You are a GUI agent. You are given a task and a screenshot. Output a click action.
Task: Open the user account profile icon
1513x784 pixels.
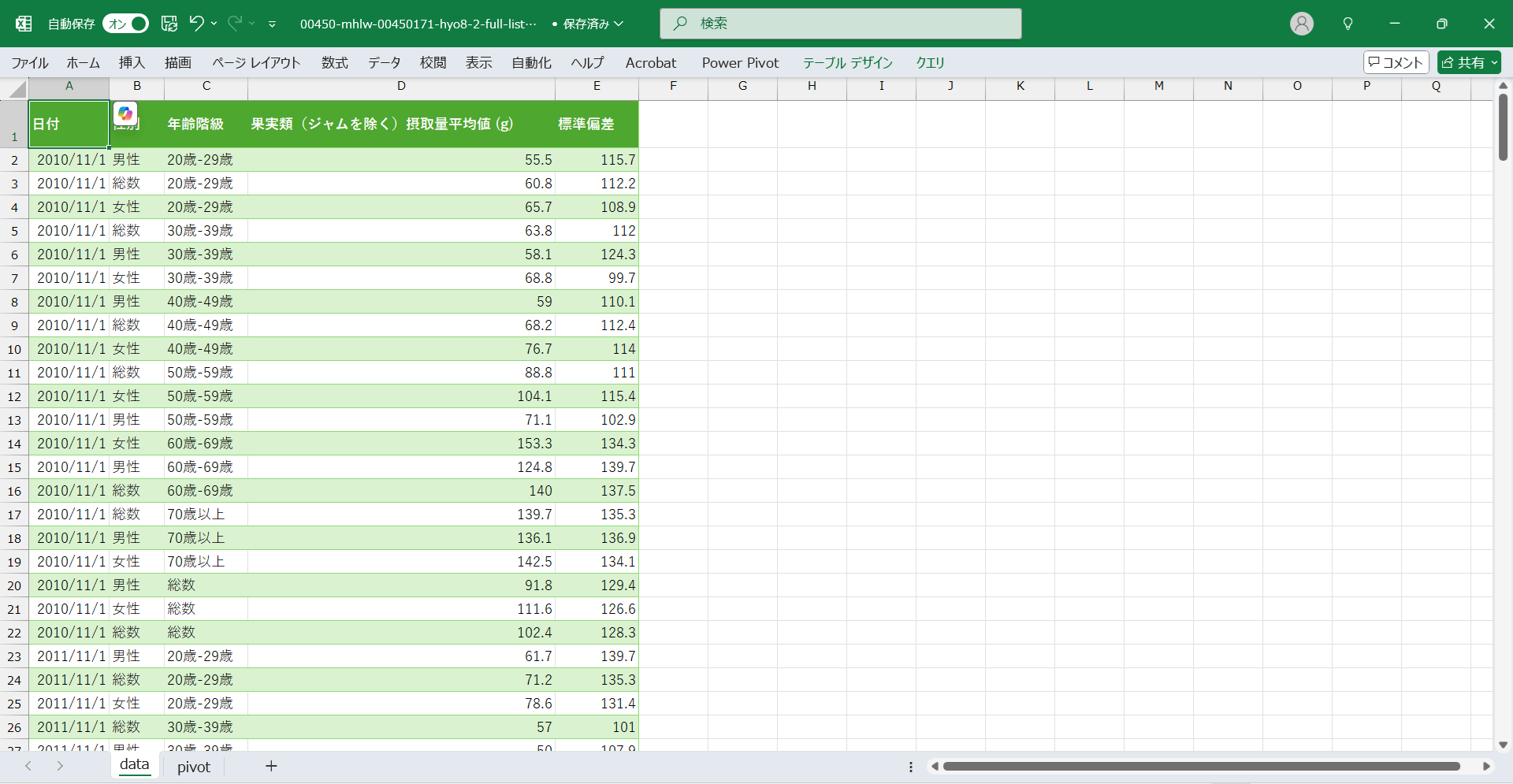click(x=1301, y=24)
